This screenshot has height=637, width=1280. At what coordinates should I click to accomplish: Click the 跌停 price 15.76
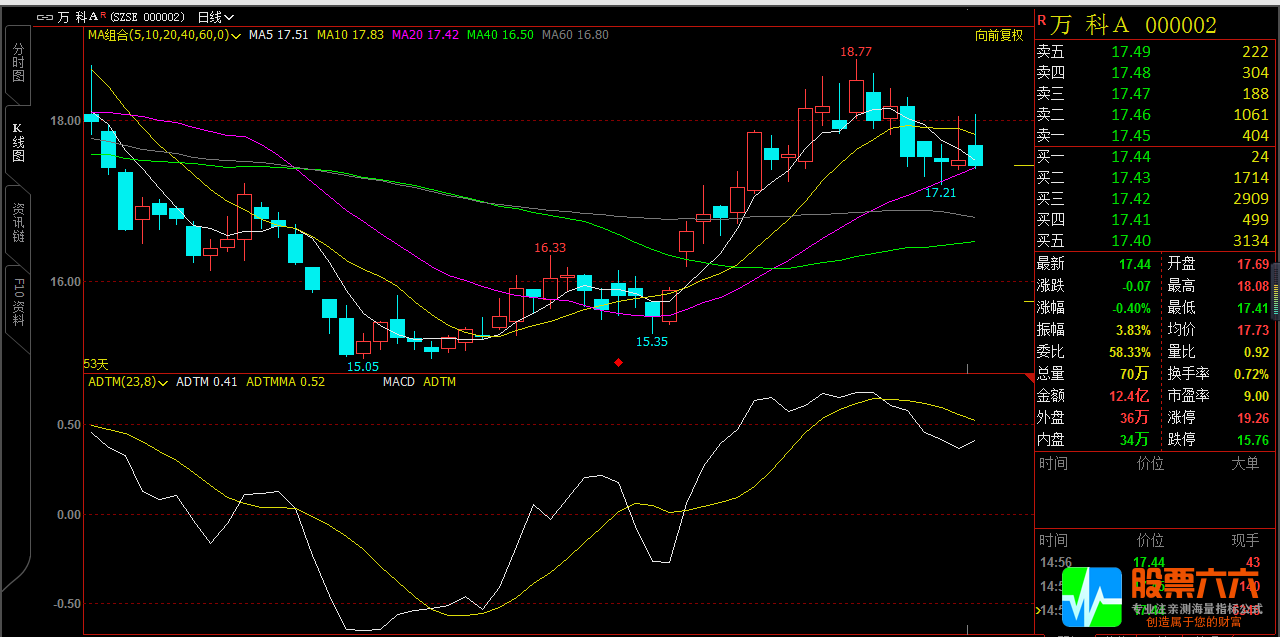pos(1253,440)
